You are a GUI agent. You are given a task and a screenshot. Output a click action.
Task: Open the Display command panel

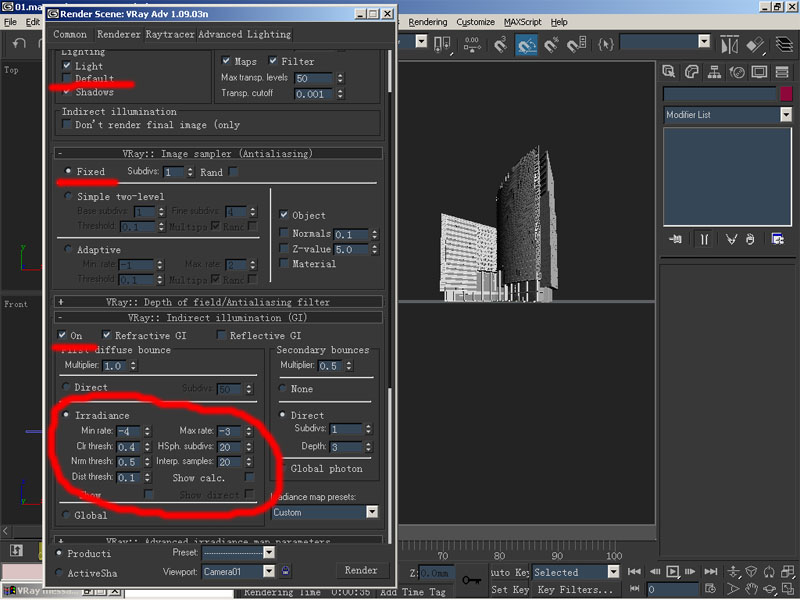coord(760,72)
